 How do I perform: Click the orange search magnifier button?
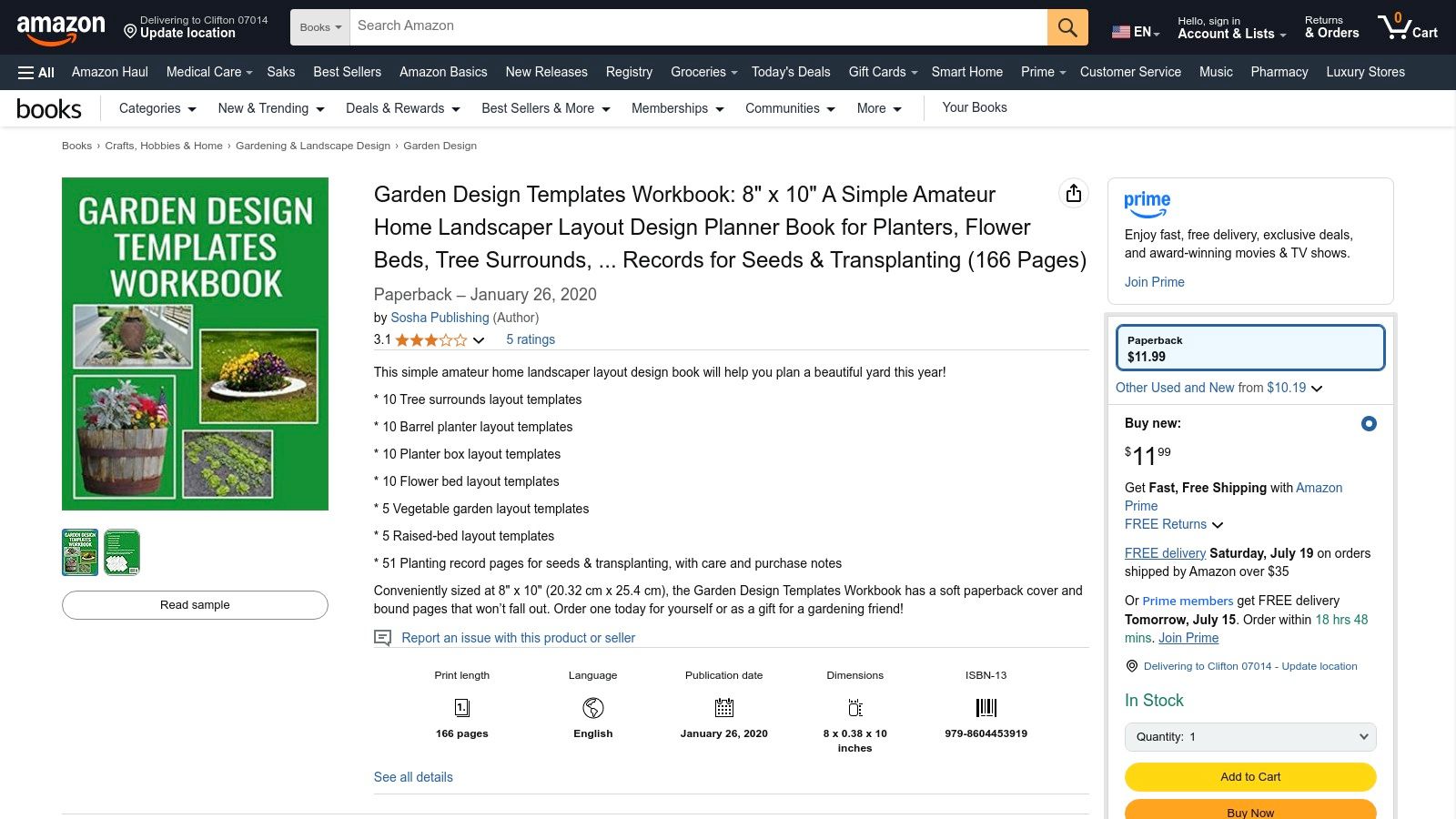click(1067, 27)
